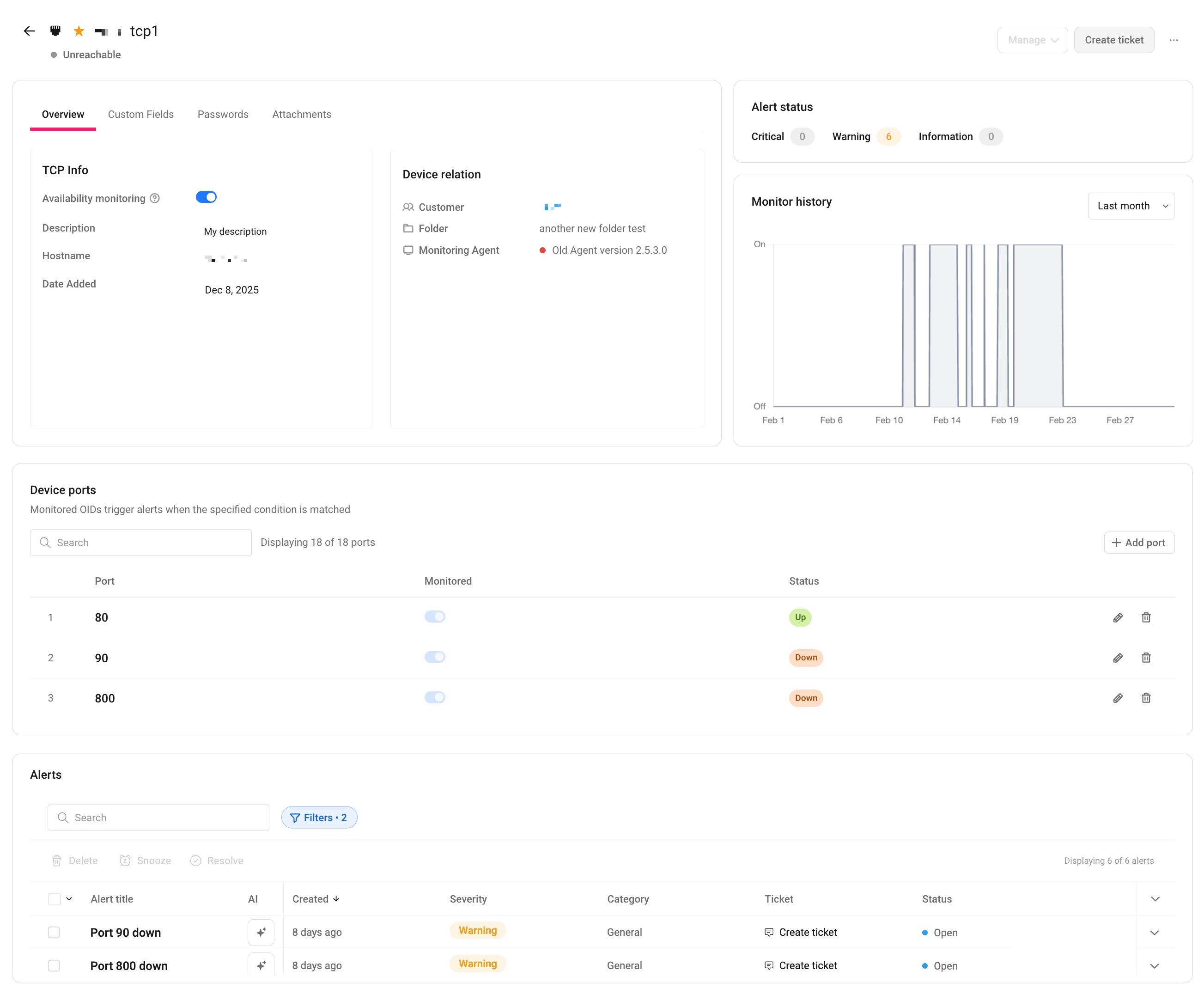The height and width of the screenshot is (1001, 1204).
Task: Toggle monitoring for port 800
Action: [x=435, y=697]
